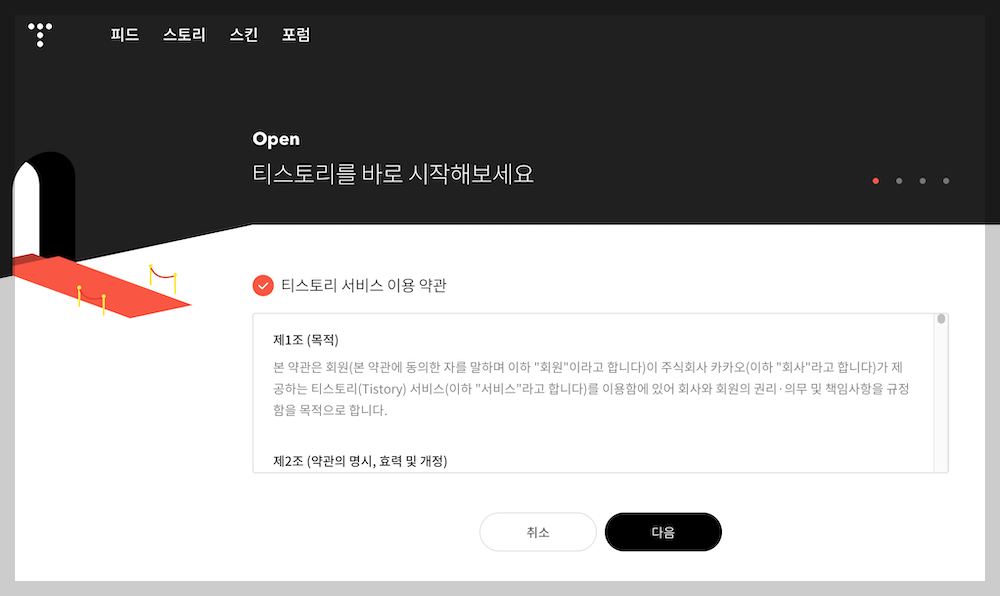Click the up arrow on the terms scrollbar

(941, 317)
